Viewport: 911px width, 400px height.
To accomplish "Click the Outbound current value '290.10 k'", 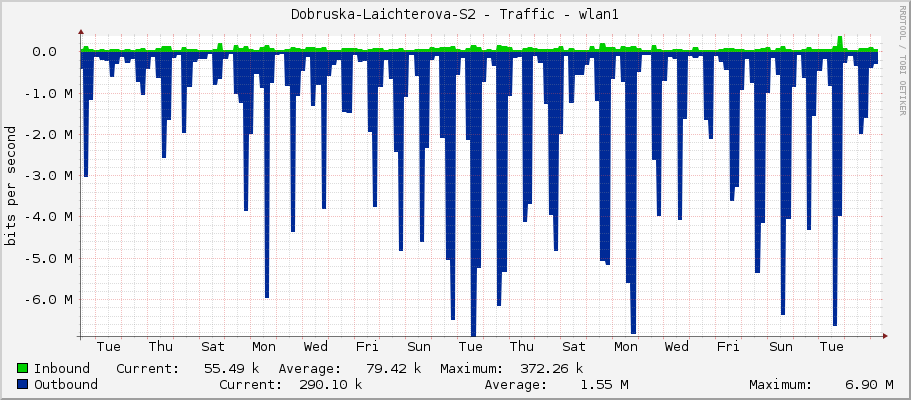I will pos(330,384).
